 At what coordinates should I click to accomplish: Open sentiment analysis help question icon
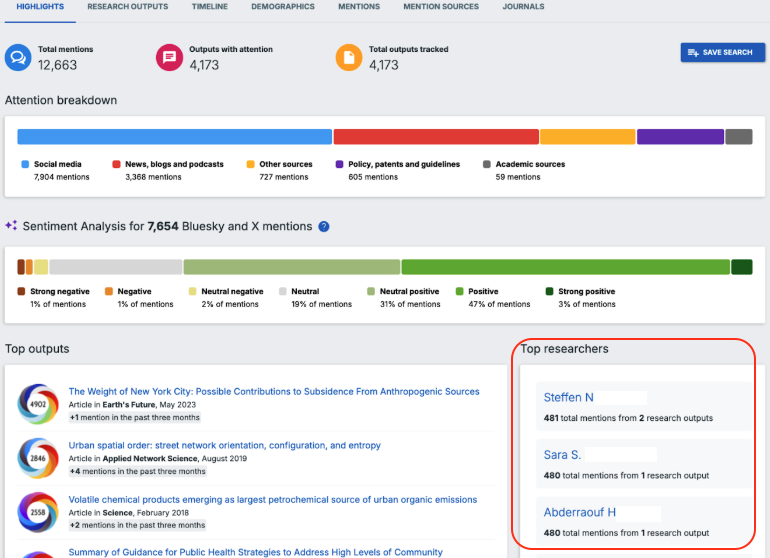click(324, 226)
